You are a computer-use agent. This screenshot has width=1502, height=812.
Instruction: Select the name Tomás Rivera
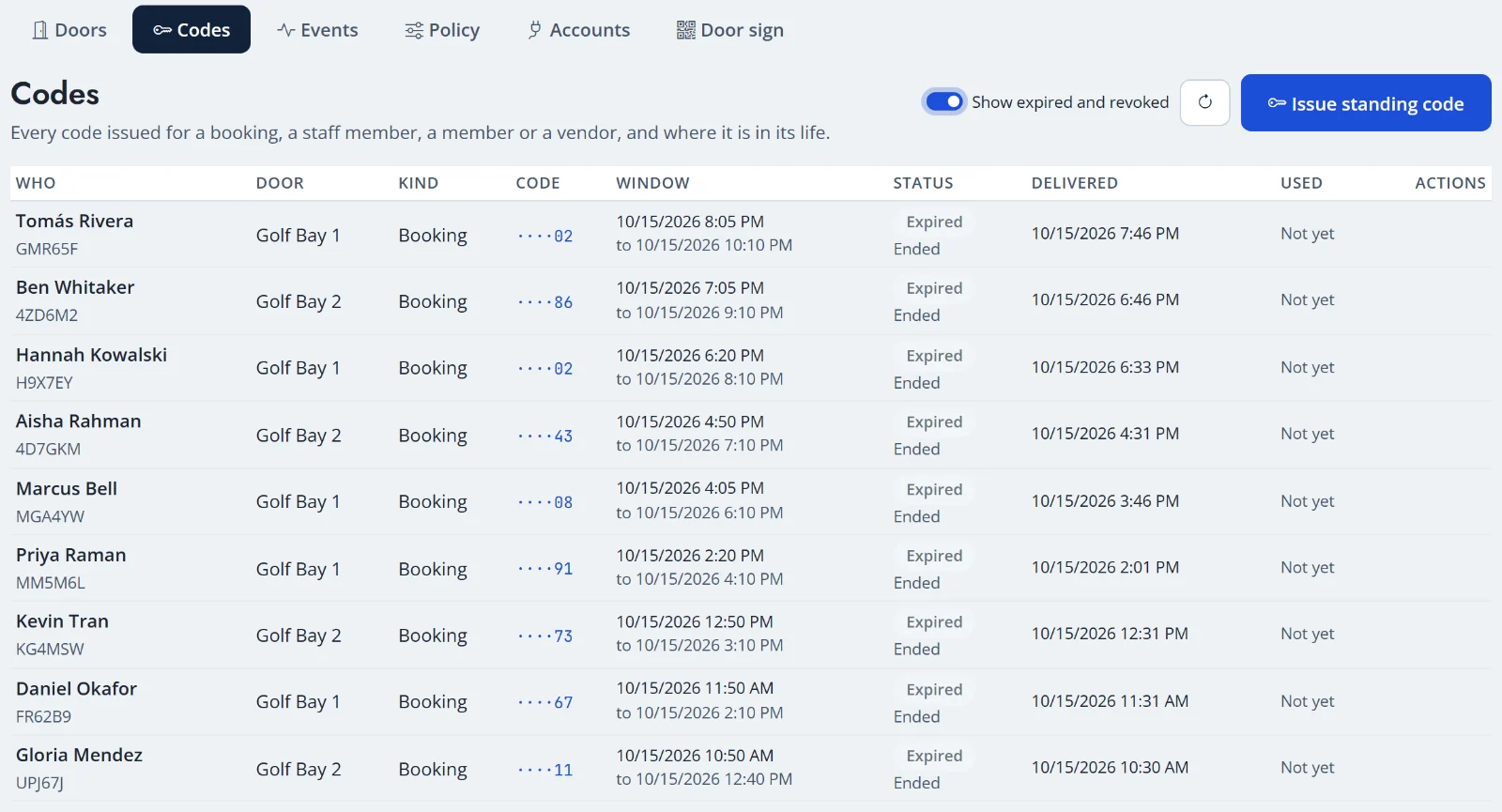[74, 222]
